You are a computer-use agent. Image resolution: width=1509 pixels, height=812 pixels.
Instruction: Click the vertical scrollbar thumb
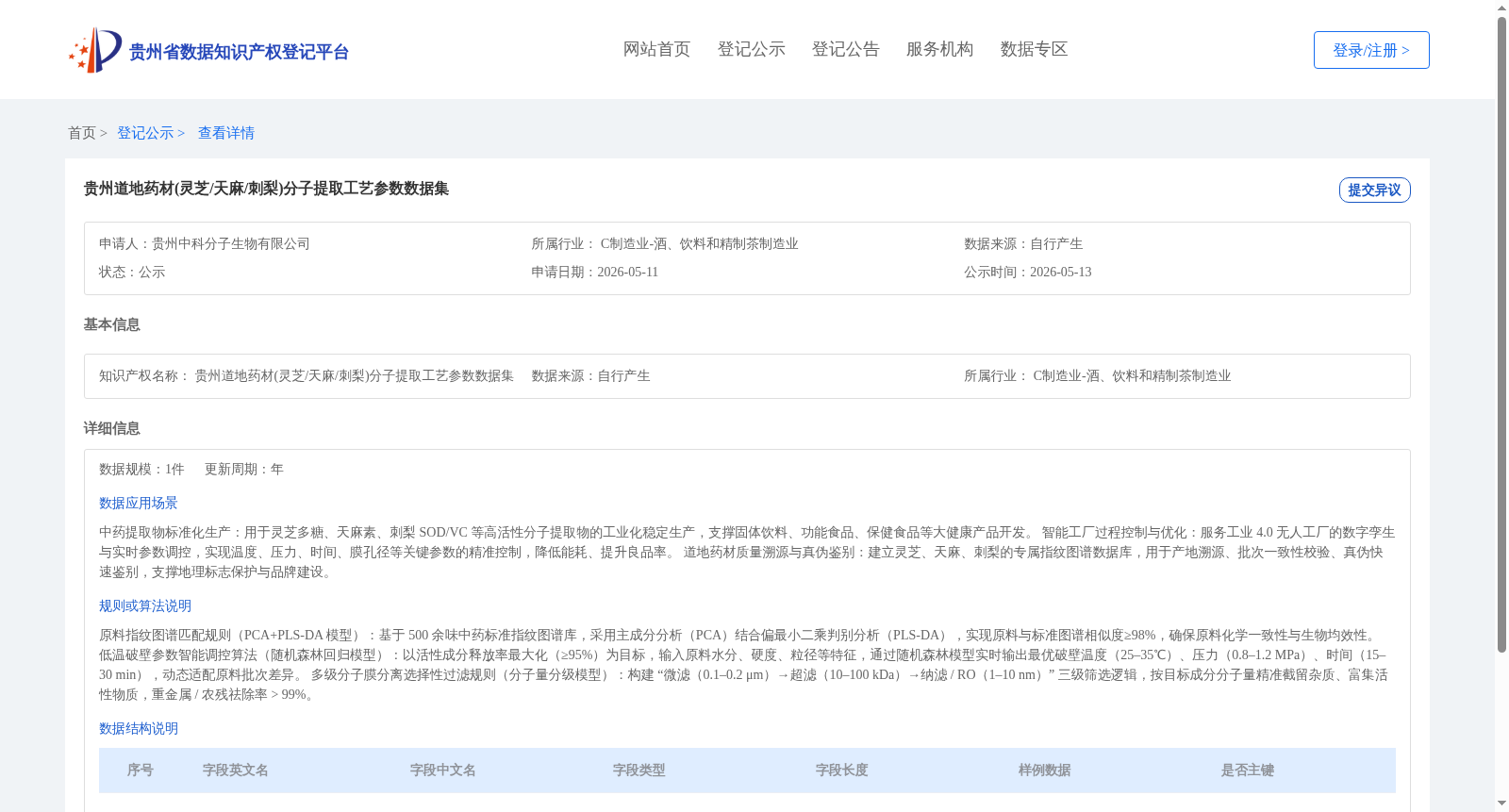coord(1501,335)
